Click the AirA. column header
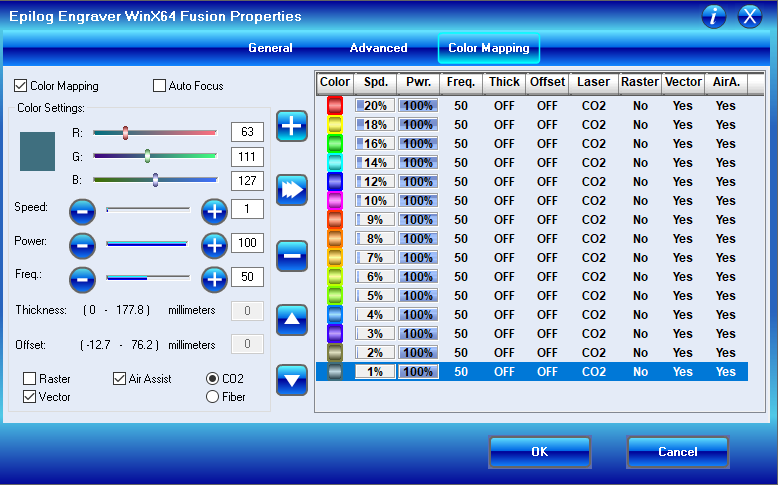 [x=726, y=82]
